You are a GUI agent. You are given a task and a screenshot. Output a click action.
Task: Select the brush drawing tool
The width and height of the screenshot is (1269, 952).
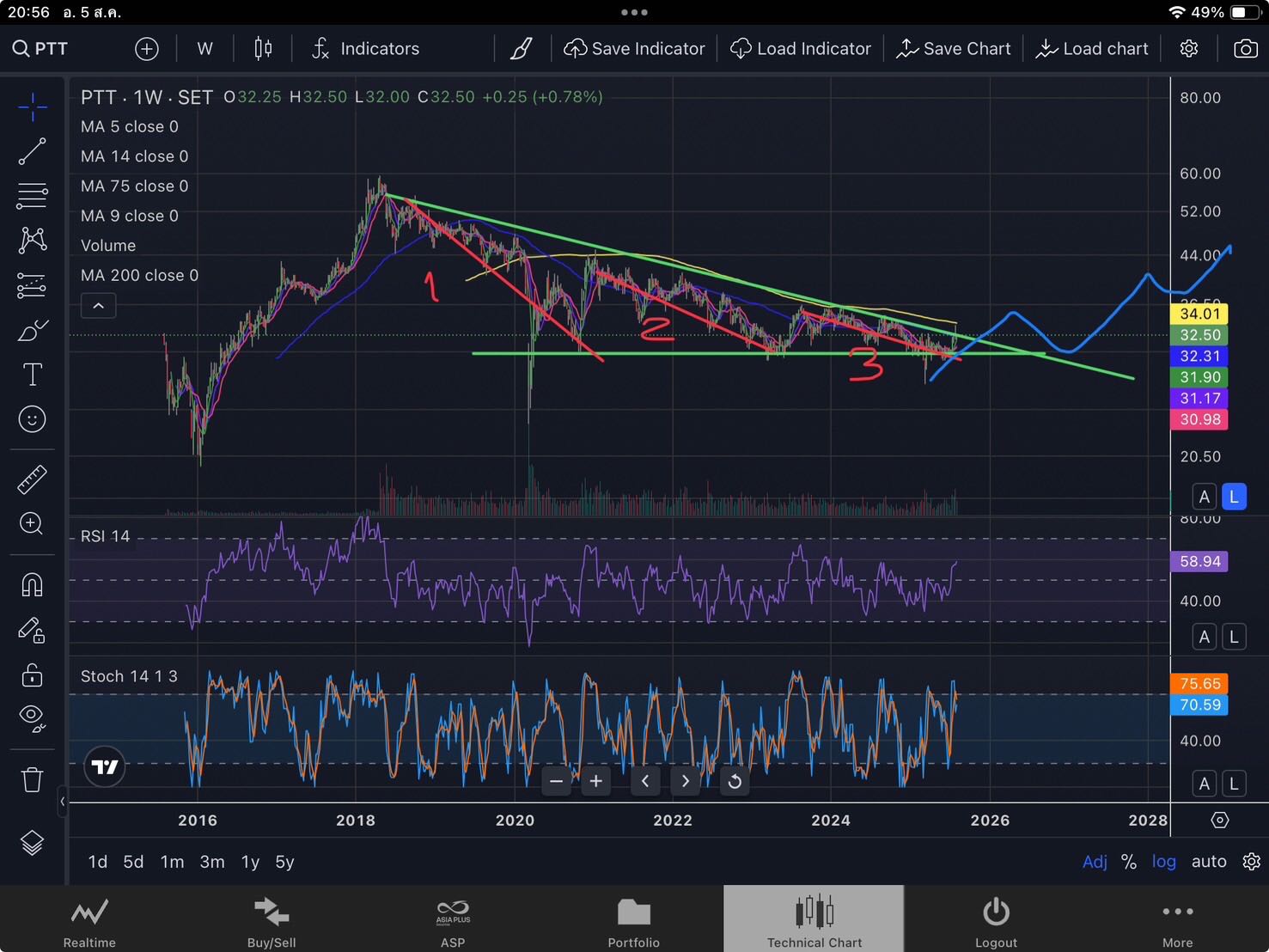click(32, 330)
